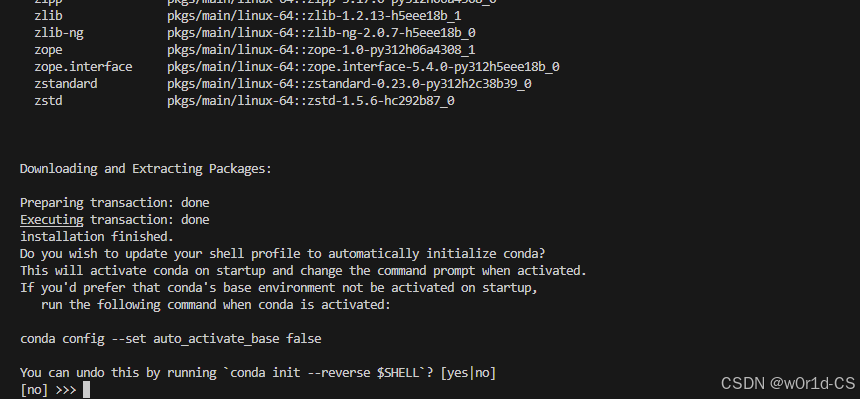Click the terminal cursor after the >>> prompt
This screenshot has width=860, height=399.
(x=86, y=390)
